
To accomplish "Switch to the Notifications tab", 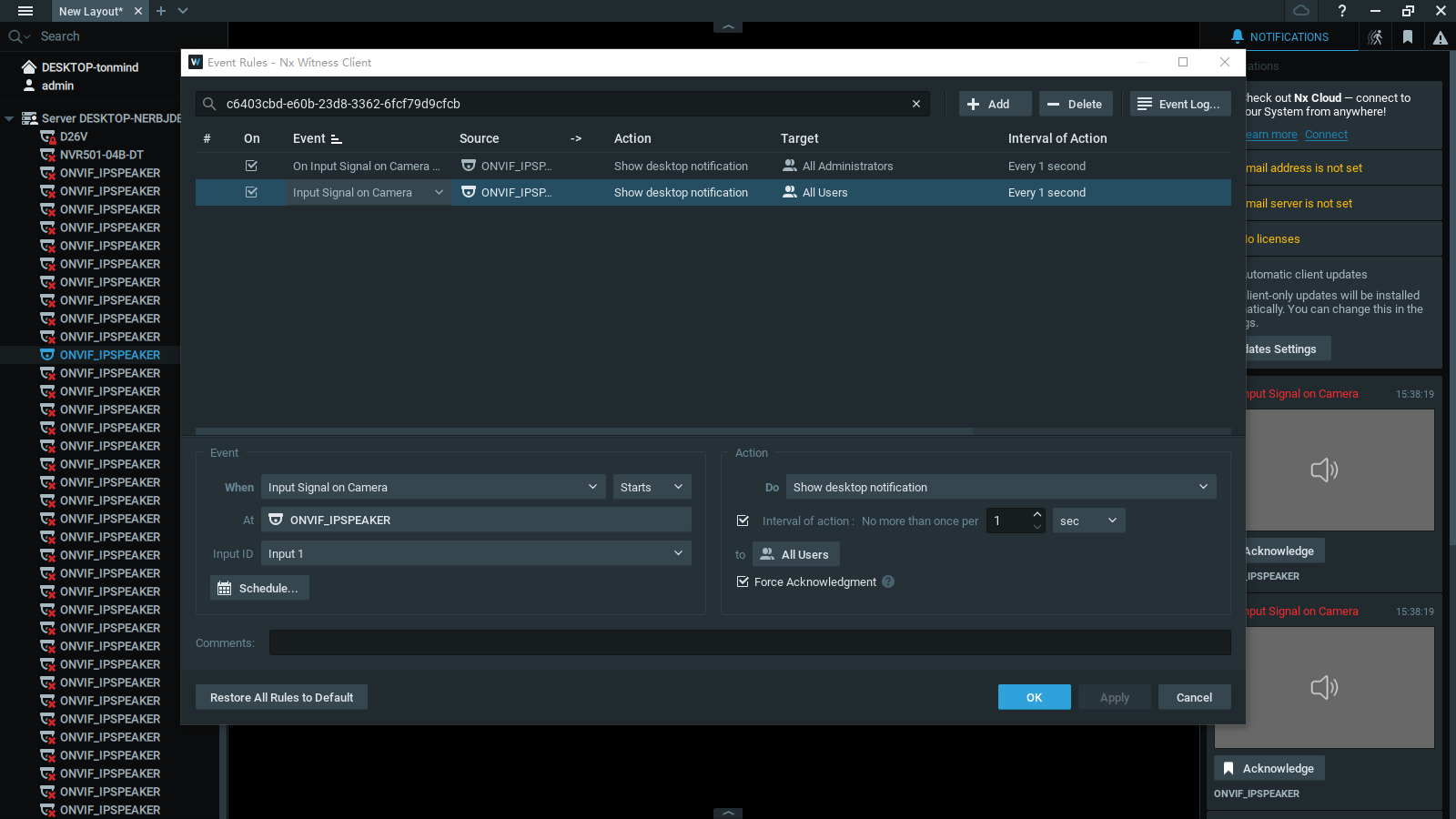I will 1279,36.
